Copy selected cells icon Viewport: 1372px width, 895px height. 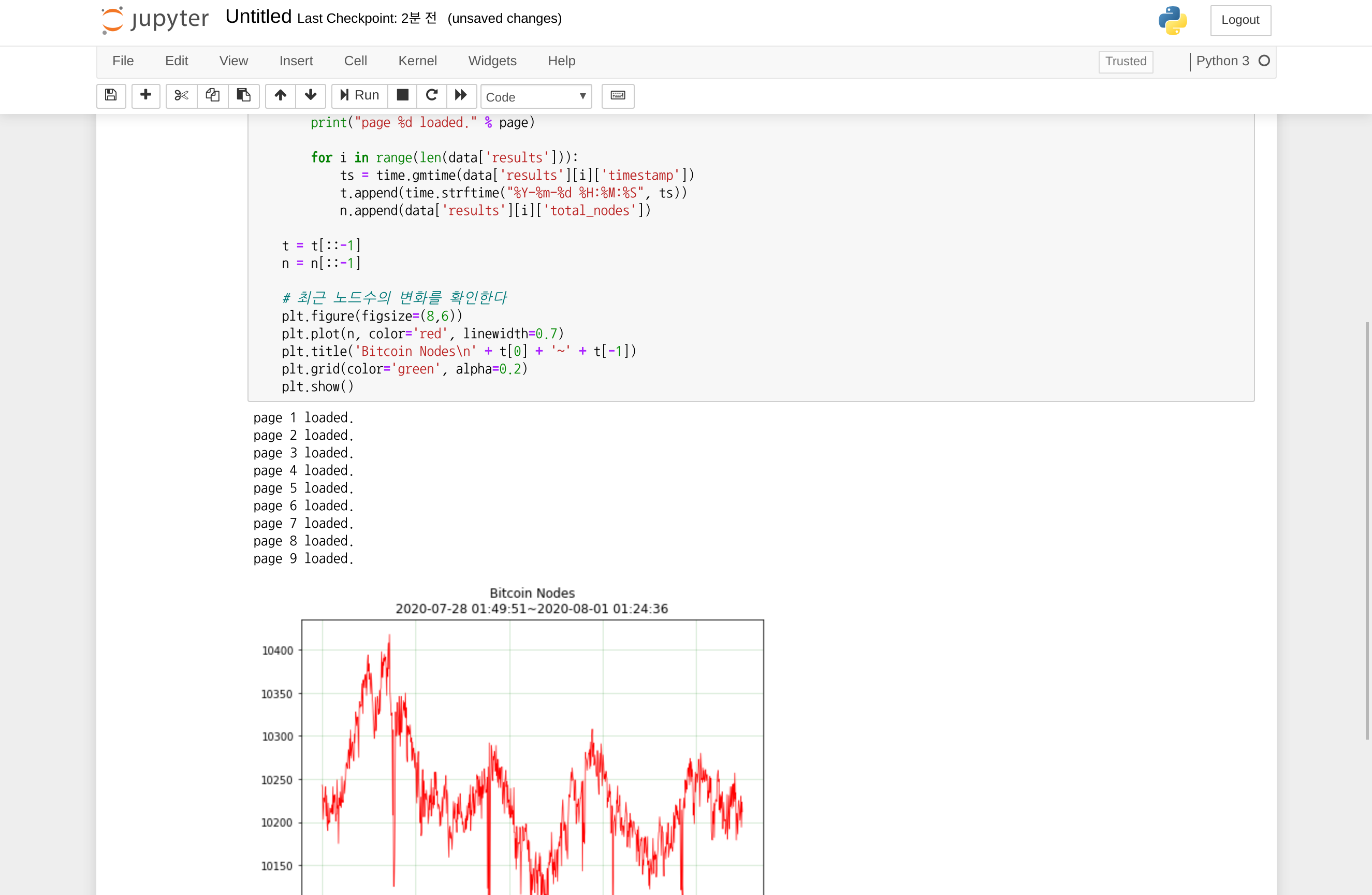click(x=212, y=95)
